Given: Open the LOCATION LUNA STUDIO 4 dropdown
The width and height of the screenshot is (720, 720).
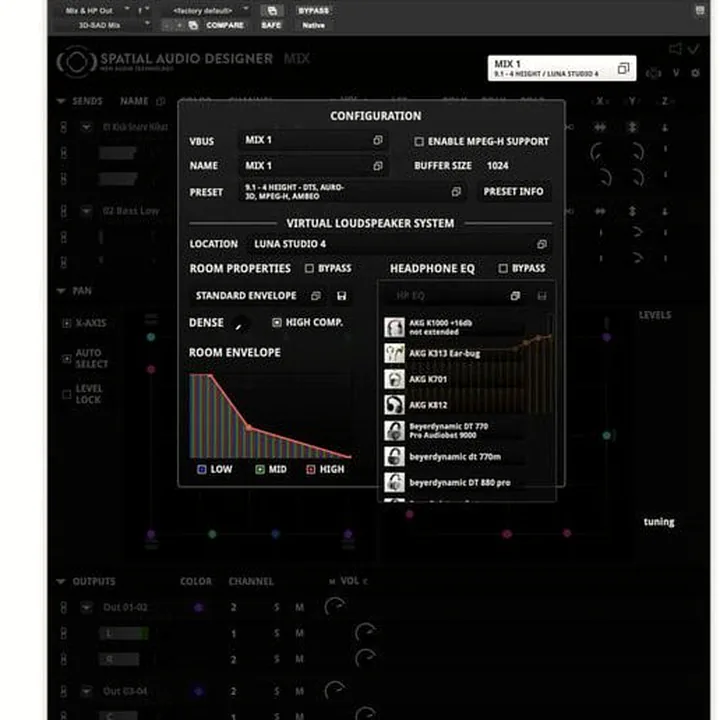Looking at the screenshot, I should [x=399, y=244].
